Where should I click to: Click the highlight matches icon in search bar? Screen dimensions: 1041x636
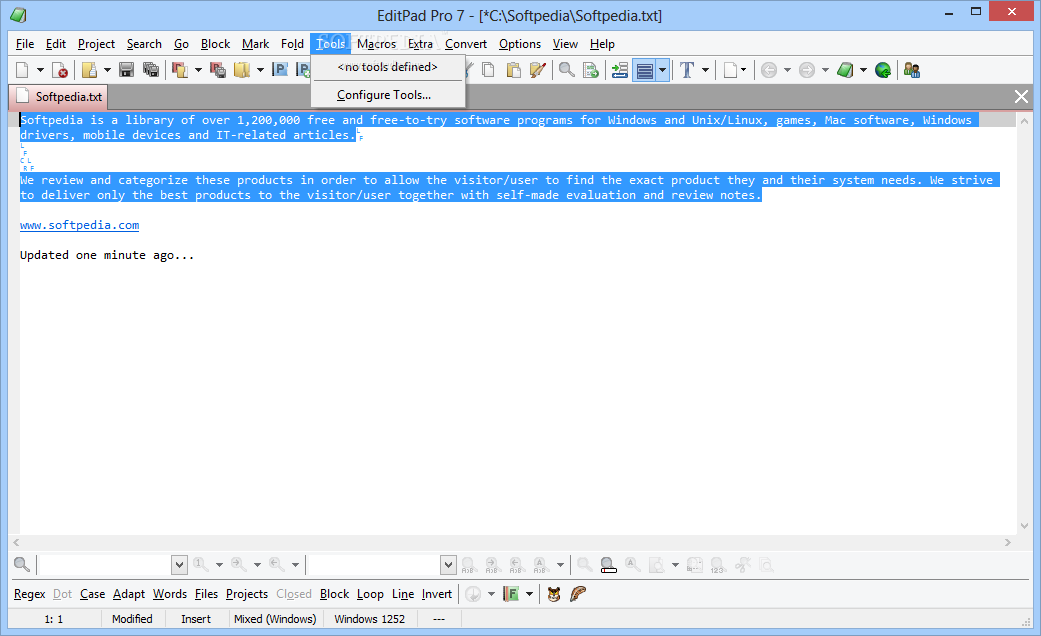(608, 565)
